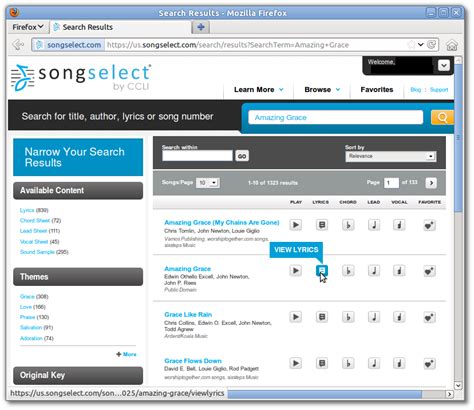Open vocal sheet for Grace Like Rain
474x410 pixels.
(x=399, y=317)
